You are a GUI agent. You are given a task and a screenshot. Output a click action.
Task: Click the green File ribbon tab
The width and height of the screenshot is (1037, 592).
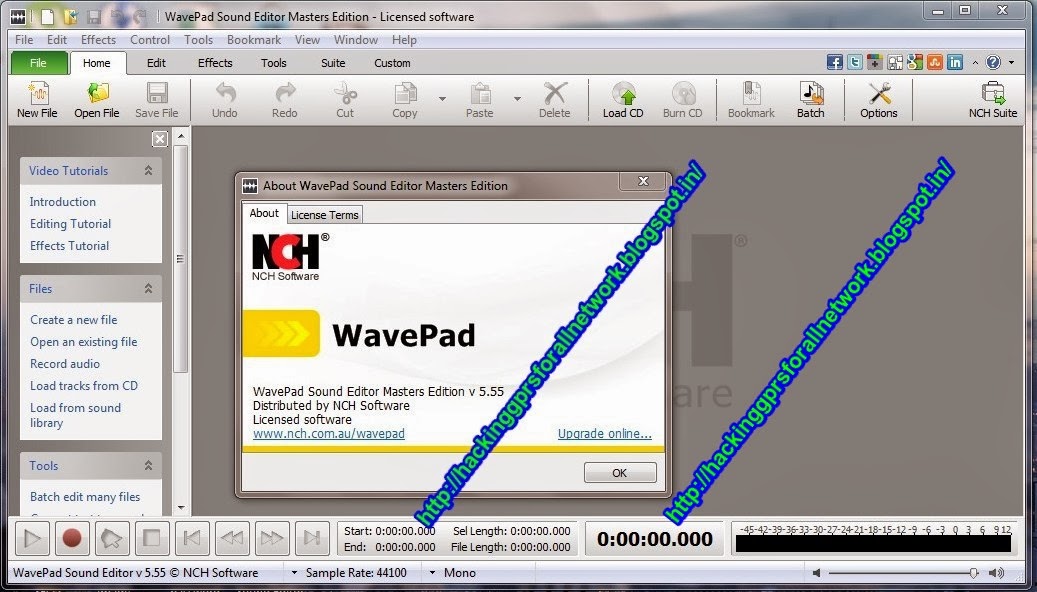38,63
